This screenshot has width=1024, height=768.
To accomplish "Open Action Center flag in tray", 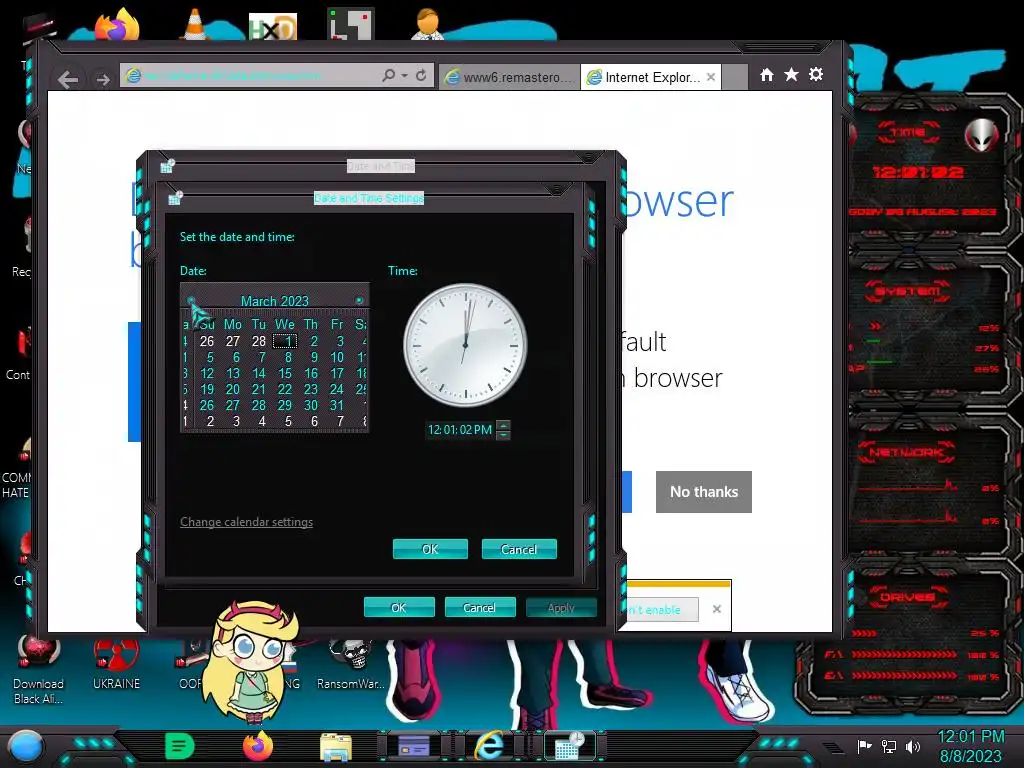I will 864,746.
